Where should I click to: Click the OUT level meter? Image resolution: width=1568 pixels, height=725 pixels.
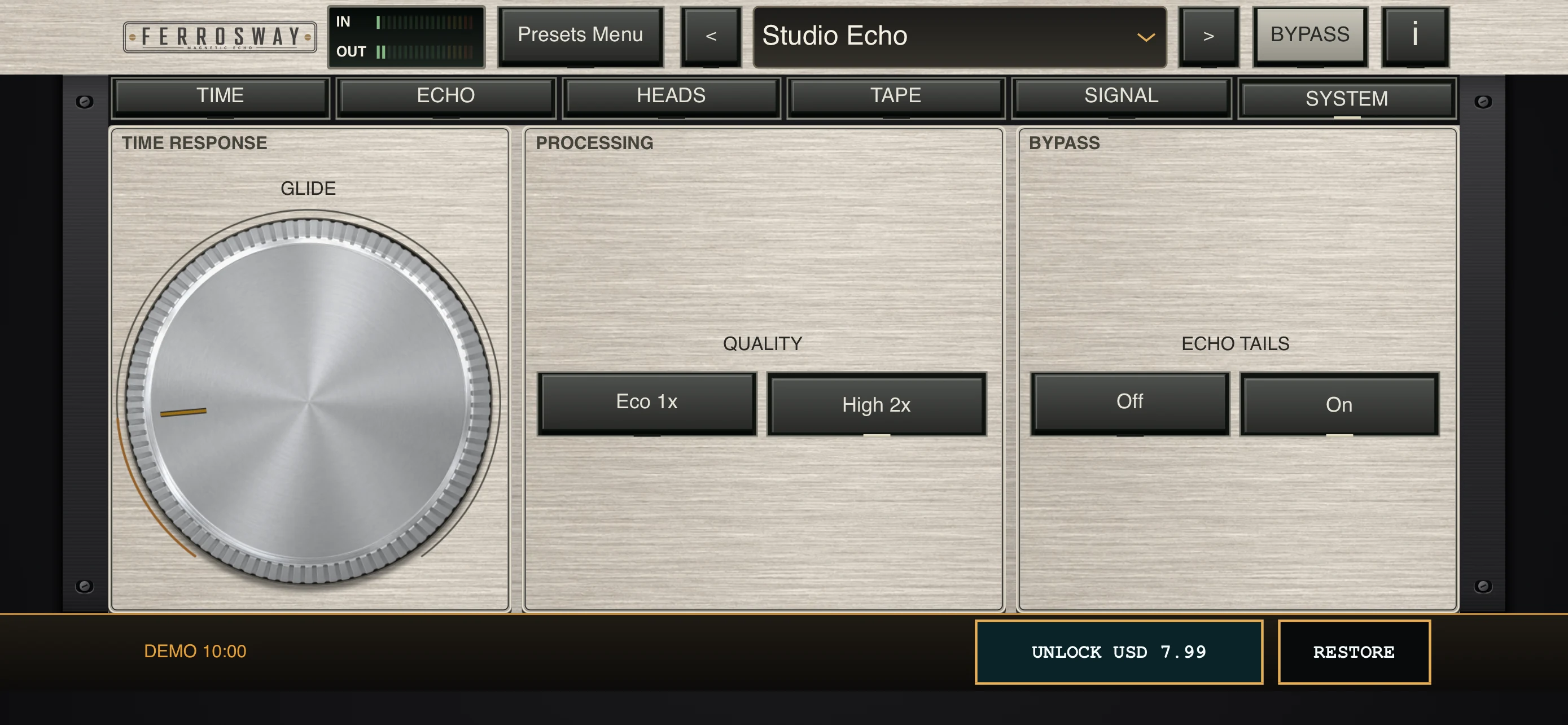coord(424,52)
